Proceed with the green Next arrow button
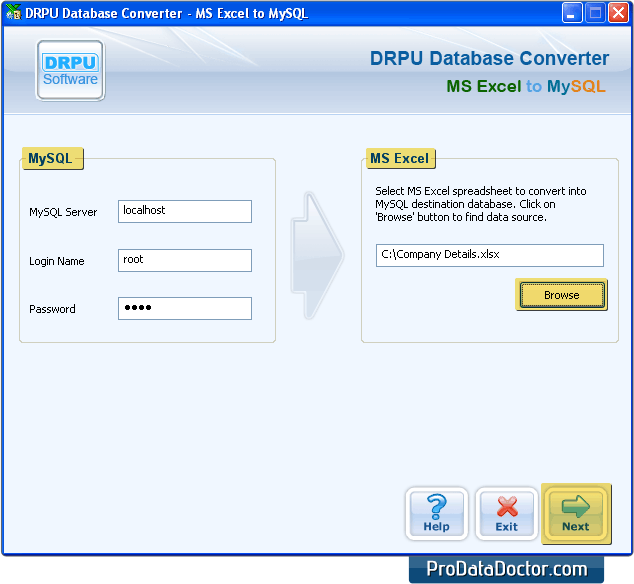 [x=575, y=514]
